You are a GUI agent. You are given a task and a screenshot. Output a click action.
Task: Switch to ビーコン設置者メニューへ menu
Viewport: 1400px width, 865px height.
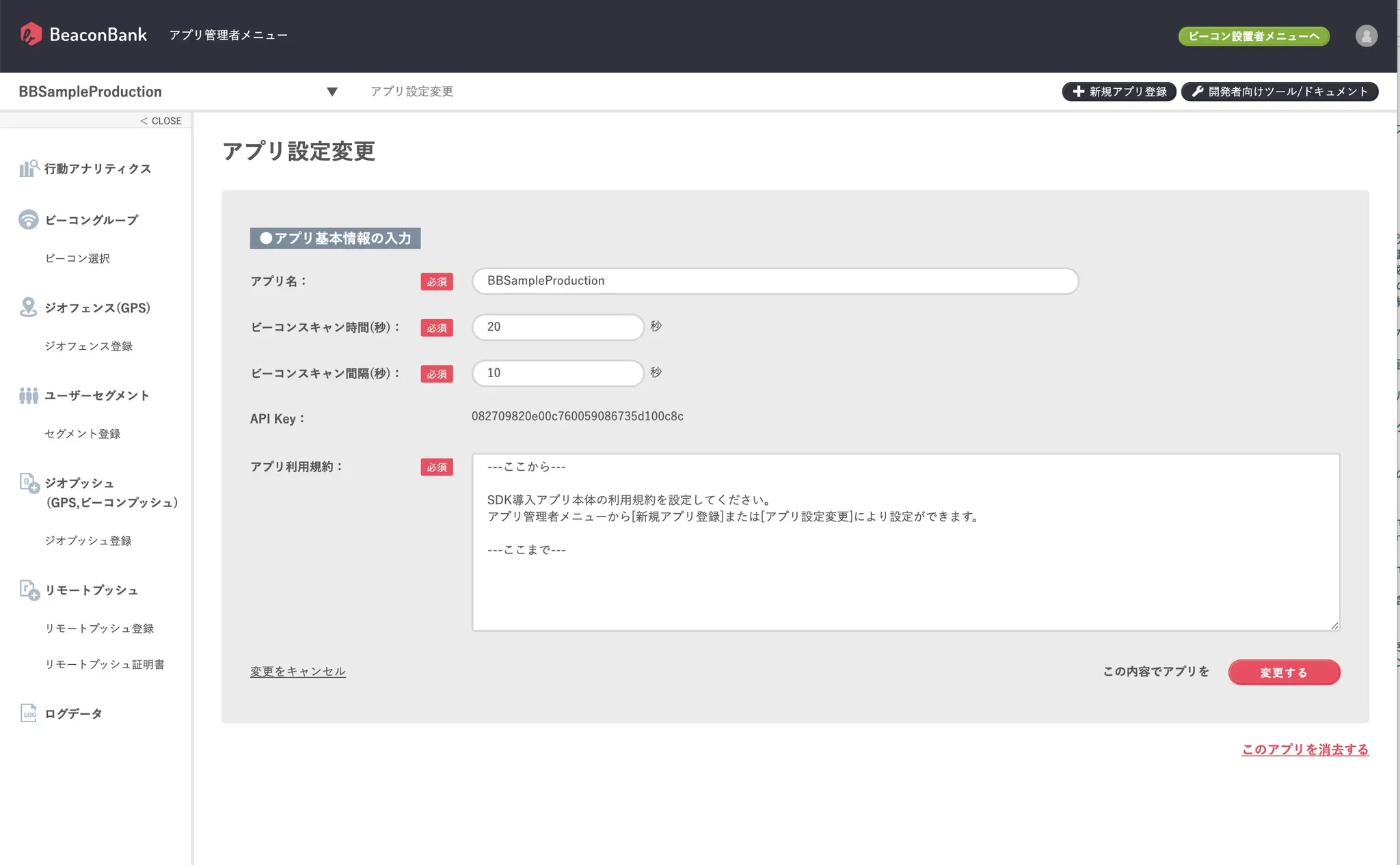[x=1253, y=36]
